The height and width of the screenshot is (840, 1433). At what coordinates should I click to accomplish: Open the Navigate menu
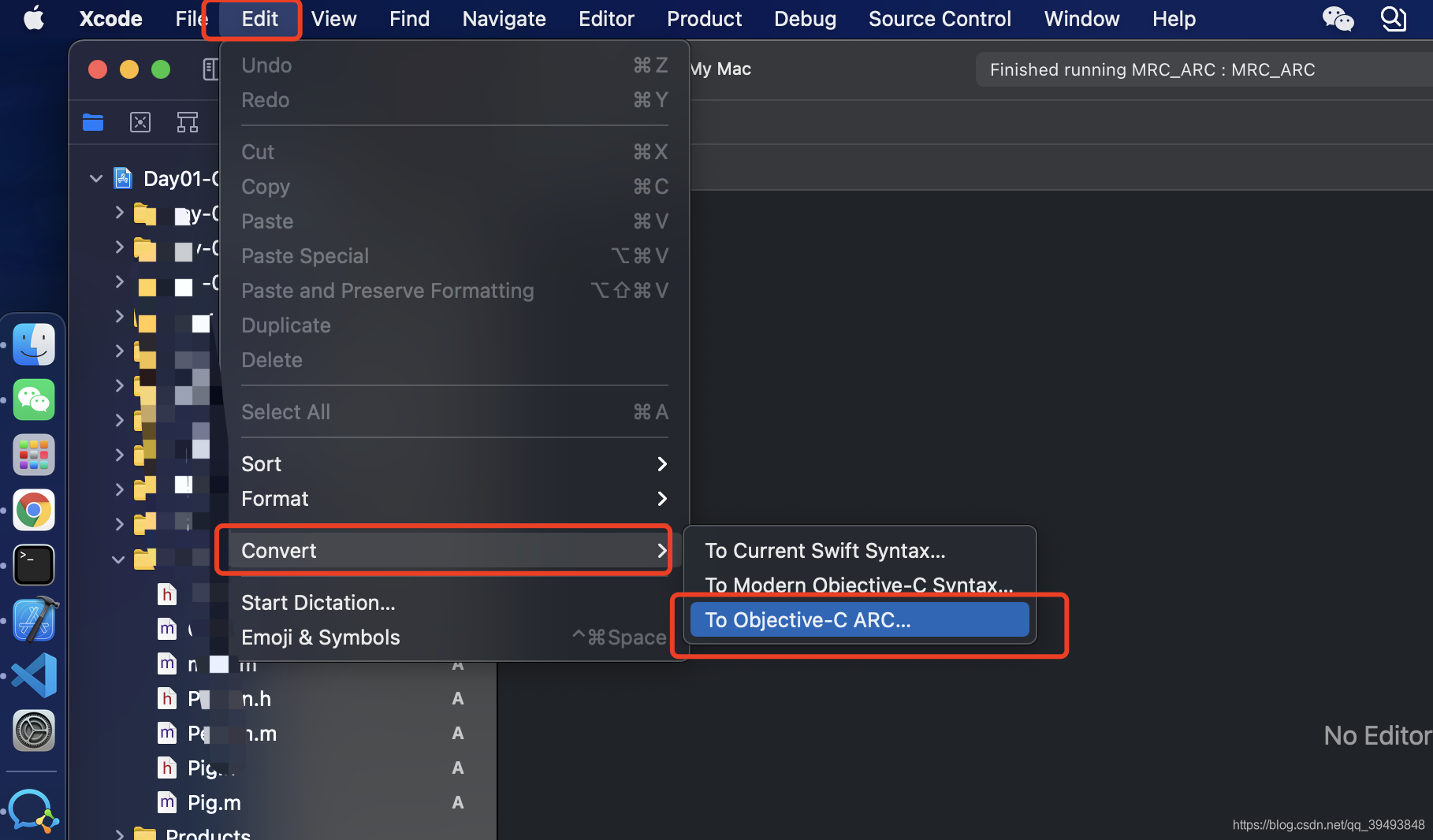(504, 19)
